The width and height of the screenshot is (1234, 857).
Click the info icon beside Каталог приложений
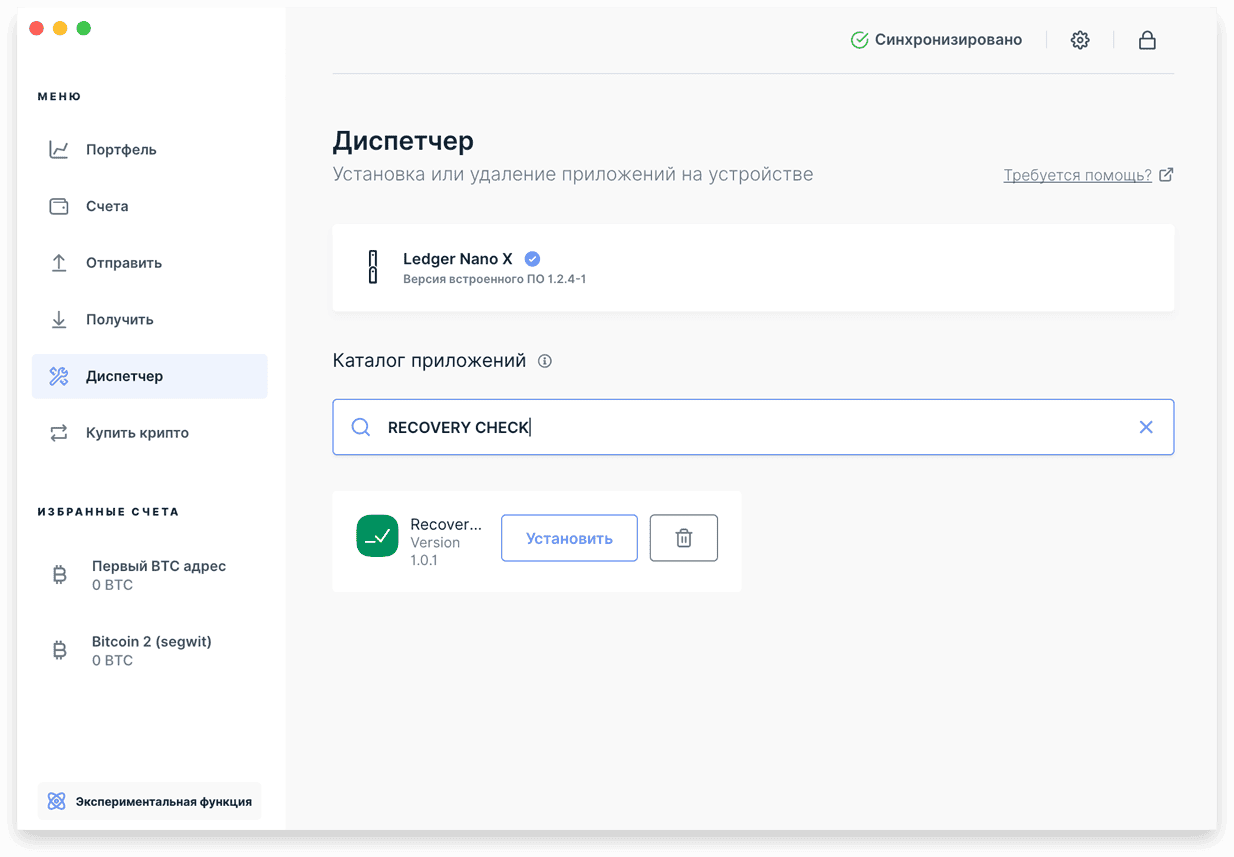[x=545, y=361]
